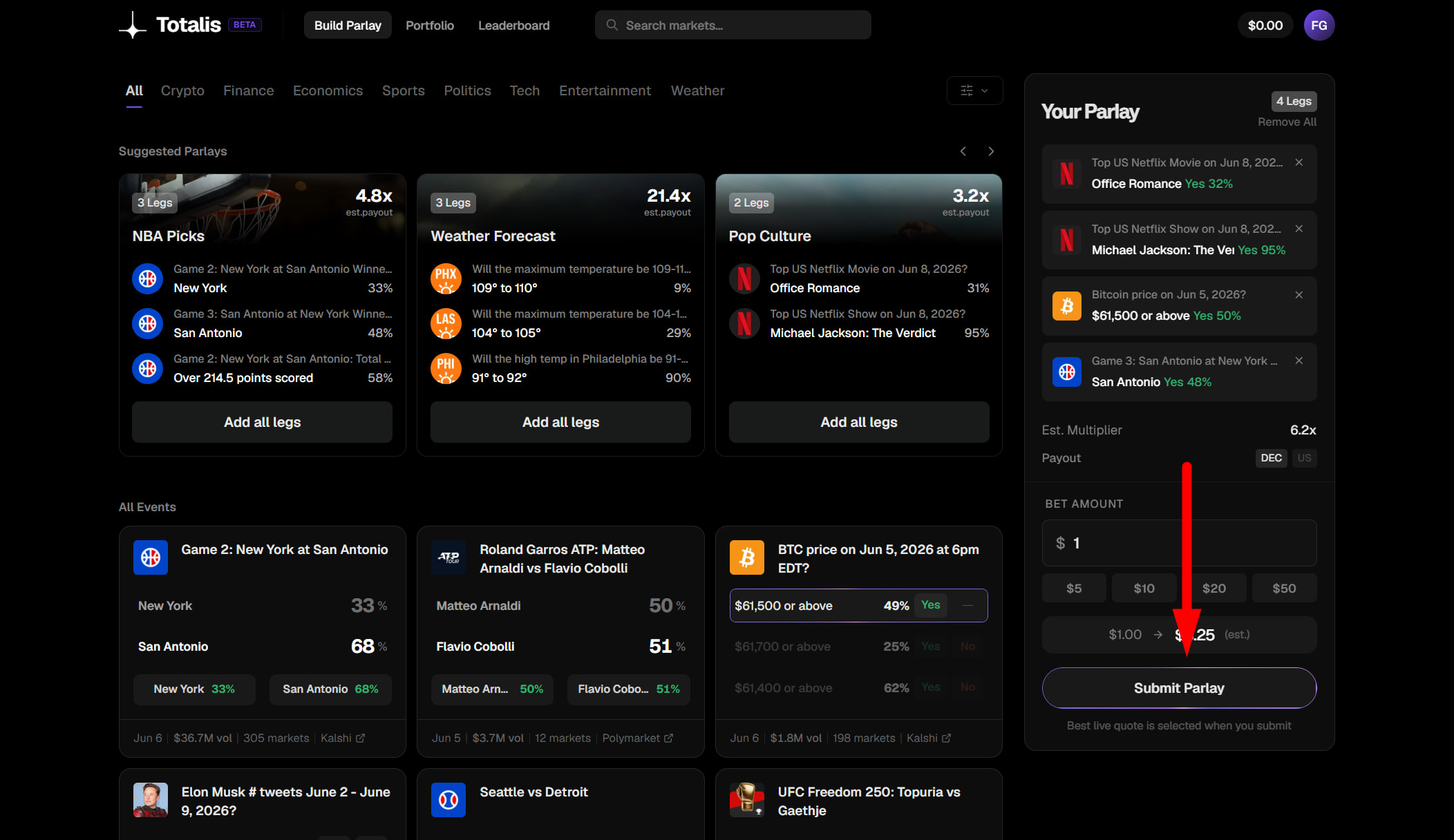Click the FG profile avatar
1454x840 pixels.
[x=1319, y=26]
